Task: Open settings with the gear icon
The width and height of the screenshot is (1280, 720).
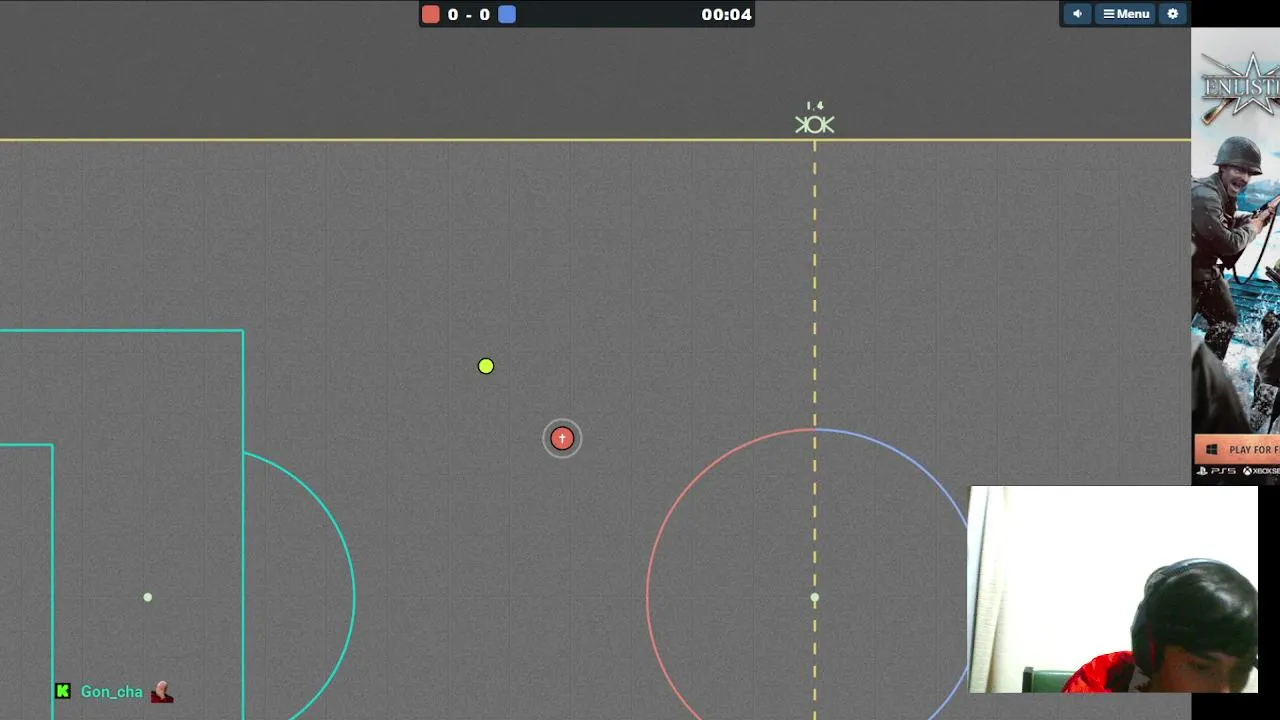Action: [1173, 14]
